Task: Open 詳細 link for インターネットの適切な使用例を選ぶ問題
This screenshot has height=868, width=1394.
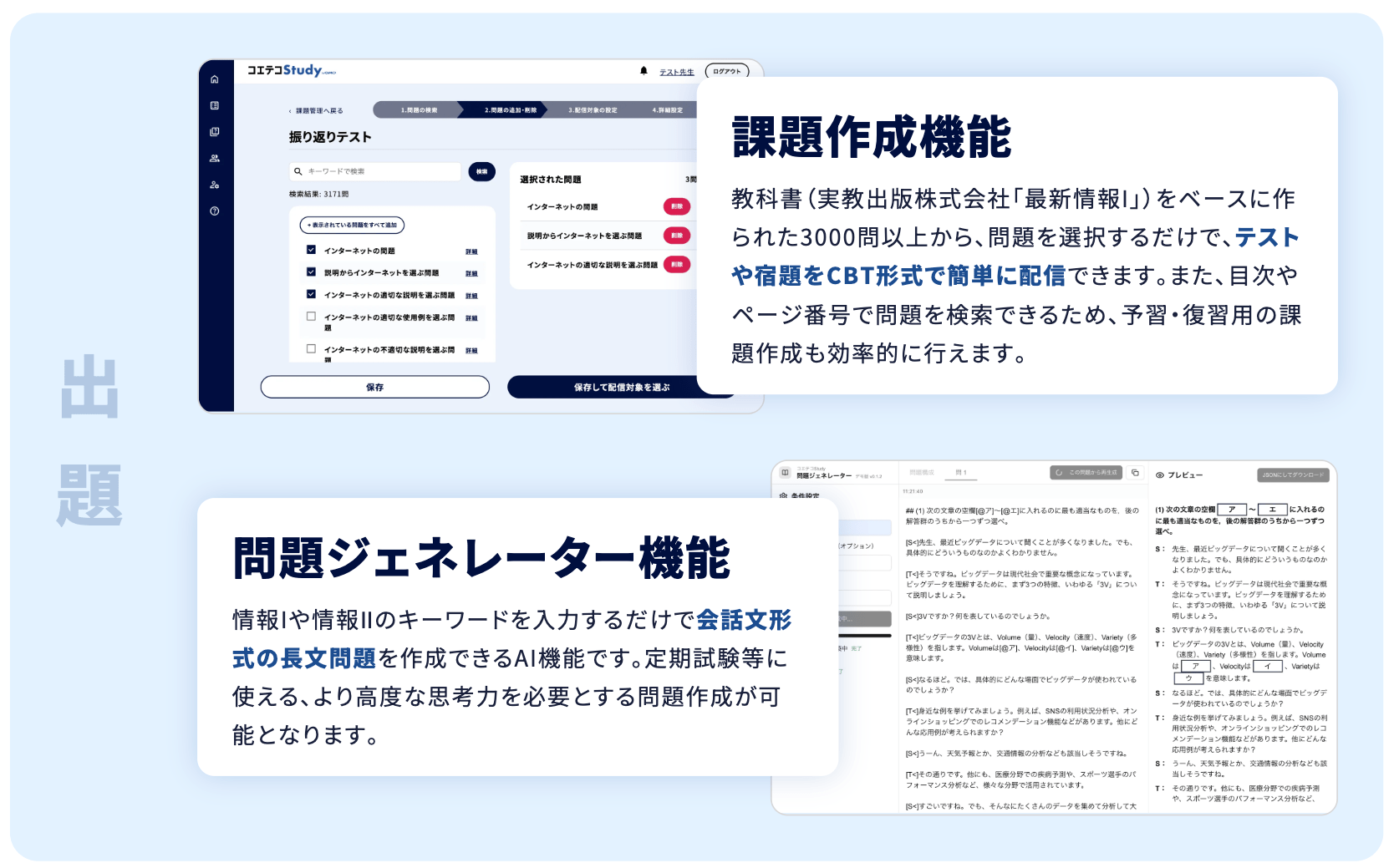Action: click(471, 318)
